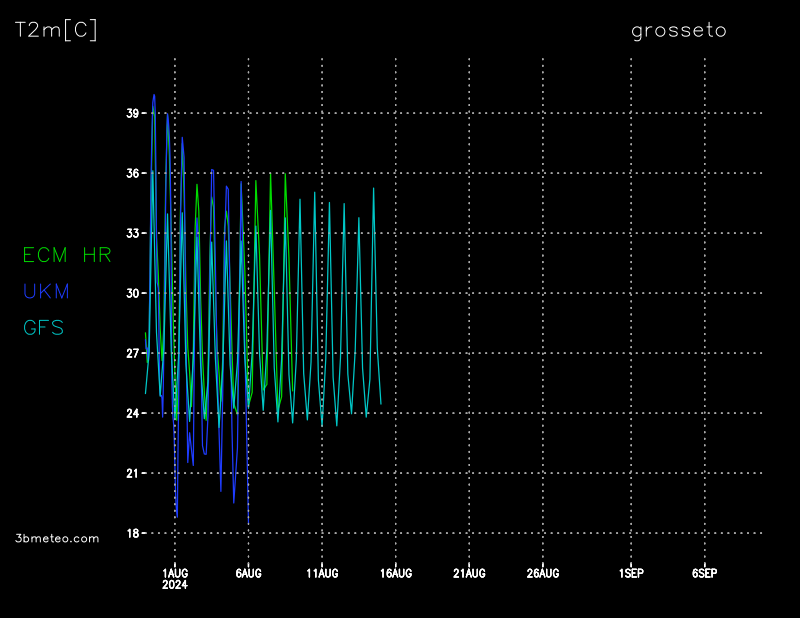Select the 21 degree axis label
The image size is (800, 618).
[x=132, y=473]
